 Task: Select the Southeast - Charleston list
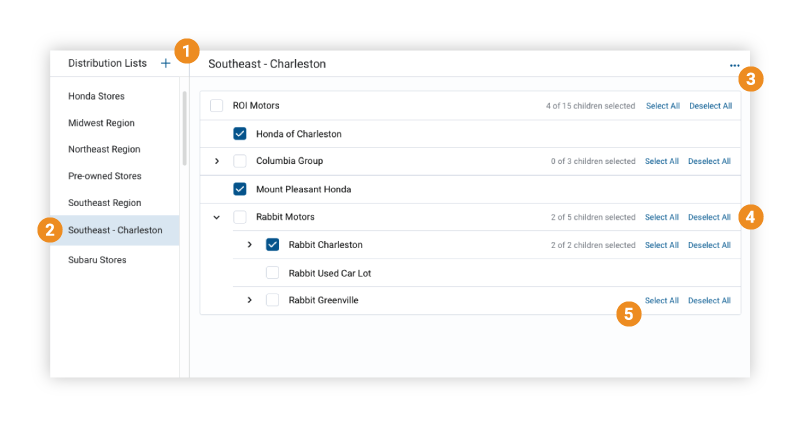(115, 230)
